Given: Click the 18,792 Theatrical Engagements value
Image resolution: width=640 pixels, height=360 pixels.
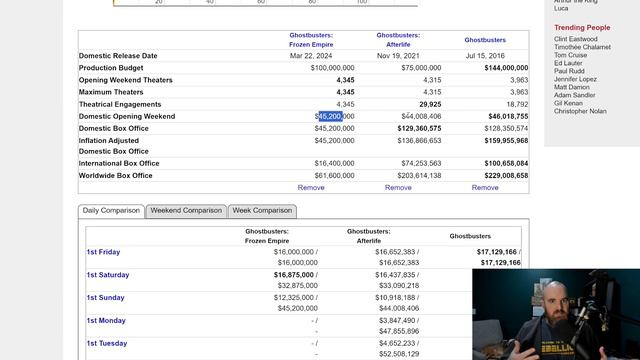Looking at the screenshot, I should tap(517, 104).
